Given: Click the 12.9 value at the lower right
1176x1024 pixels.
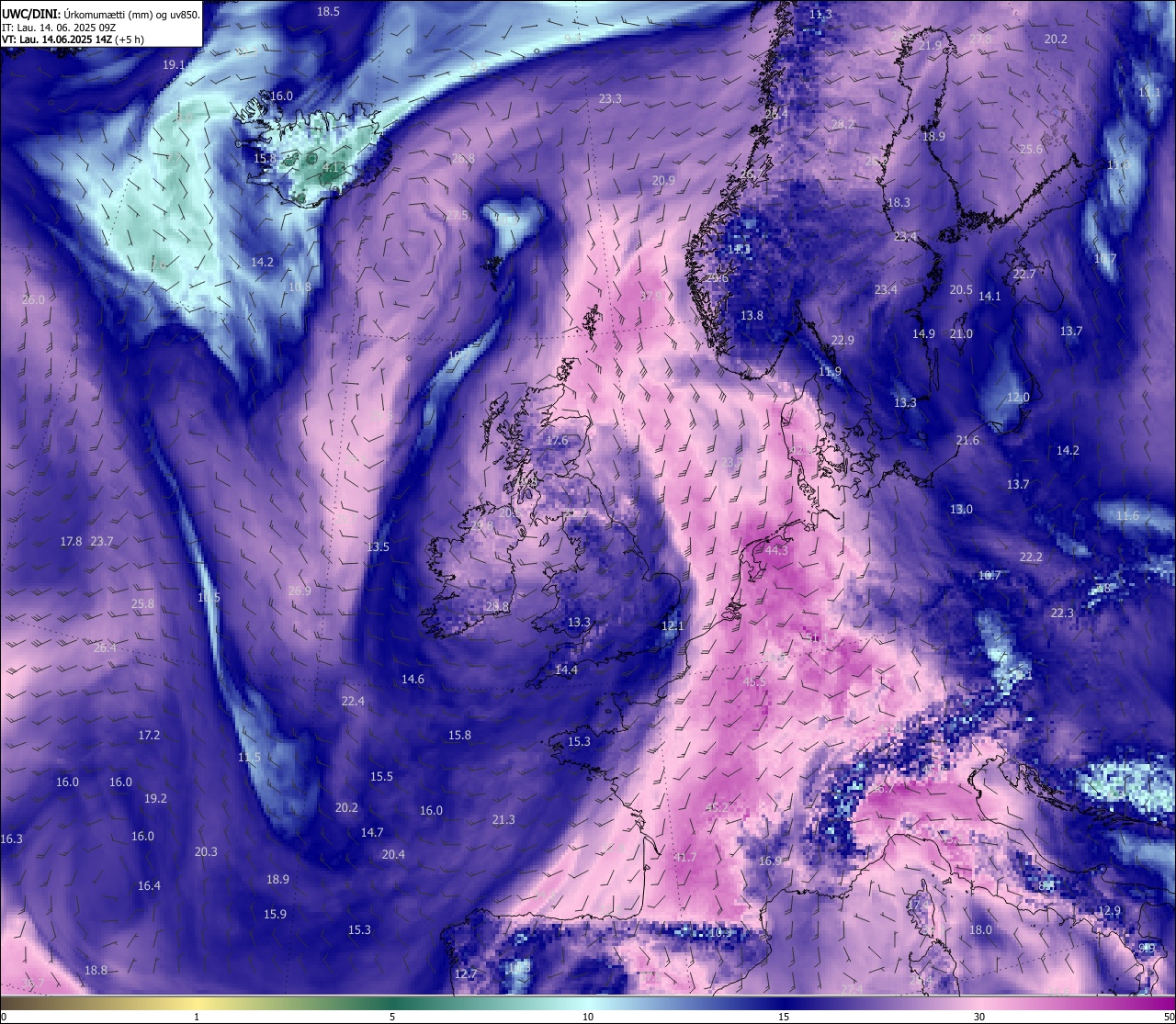Looking at the screenshot, I should pos(1110,910).
